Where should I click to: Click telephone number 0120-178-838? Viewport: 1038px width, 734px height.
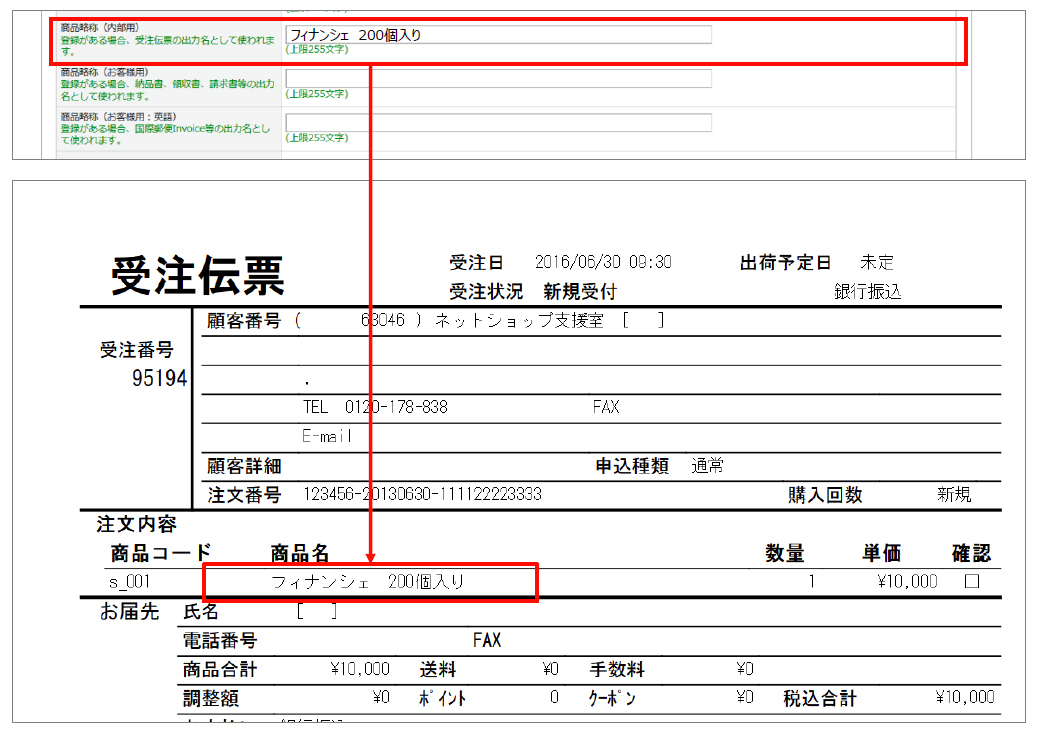tap(396, 407)
